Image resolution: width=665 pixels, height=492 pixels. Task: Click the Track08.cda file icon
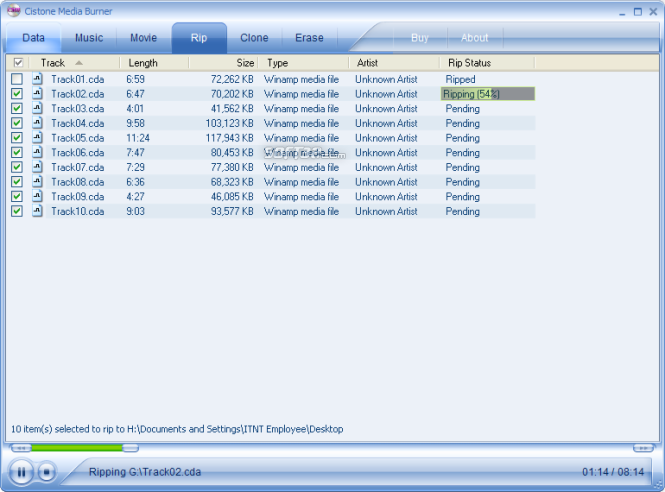pyautogui.click(x=38, y=182)
